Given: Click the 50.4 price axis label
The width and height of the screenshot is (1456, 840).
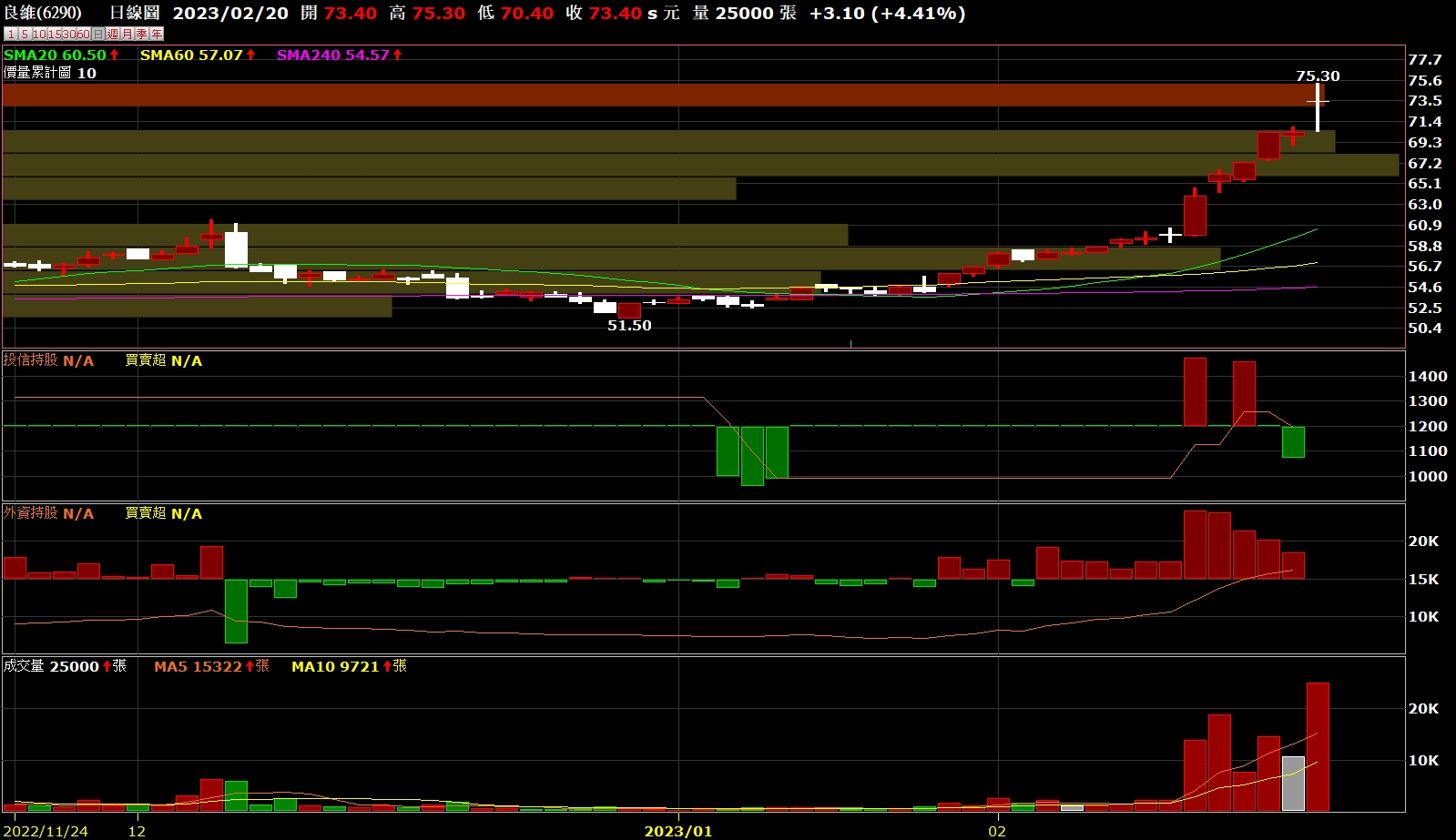Looking at the screenshot, I should (1425, 329).
